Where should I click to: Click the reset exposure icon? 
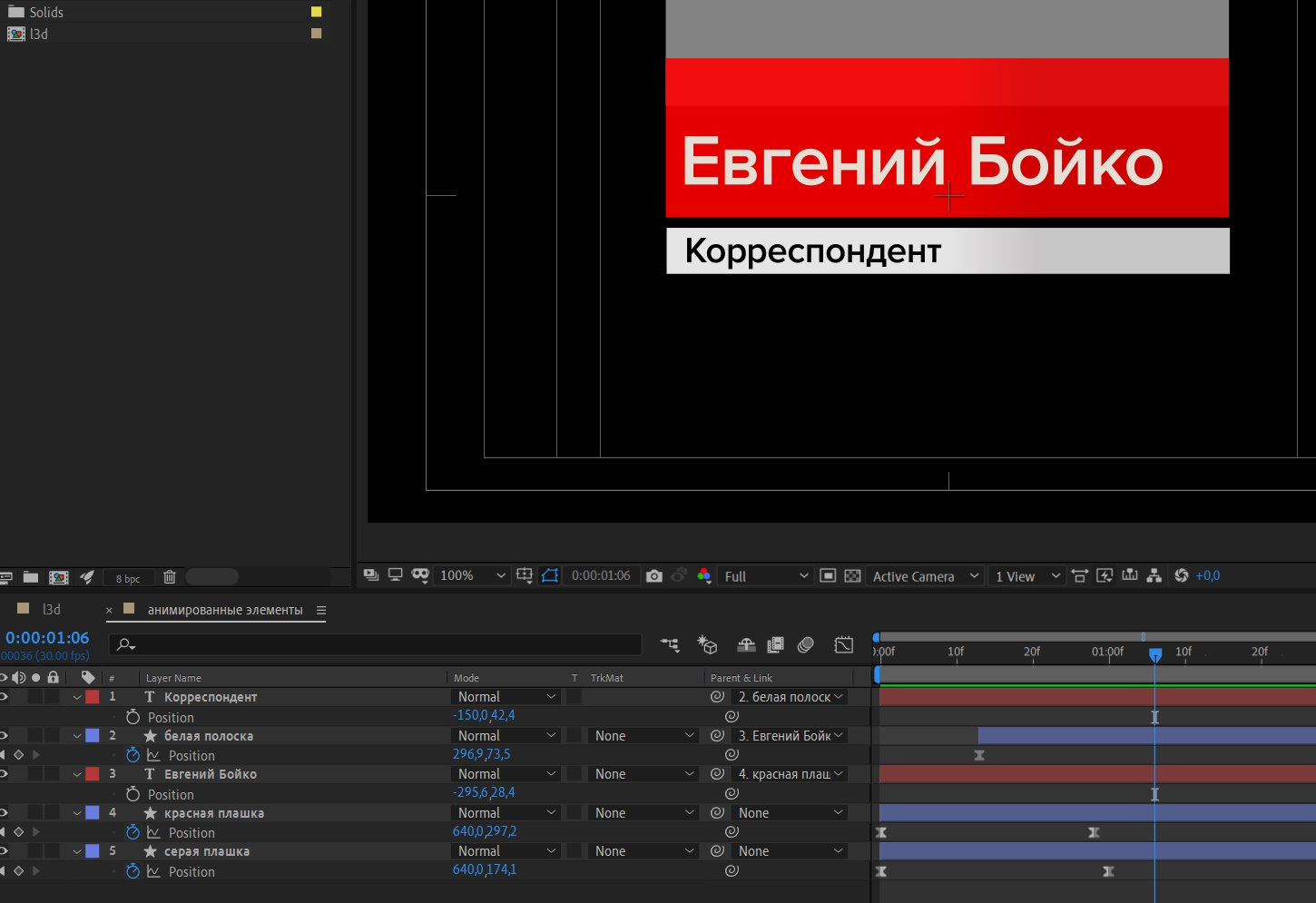(x=1181, y=575)
